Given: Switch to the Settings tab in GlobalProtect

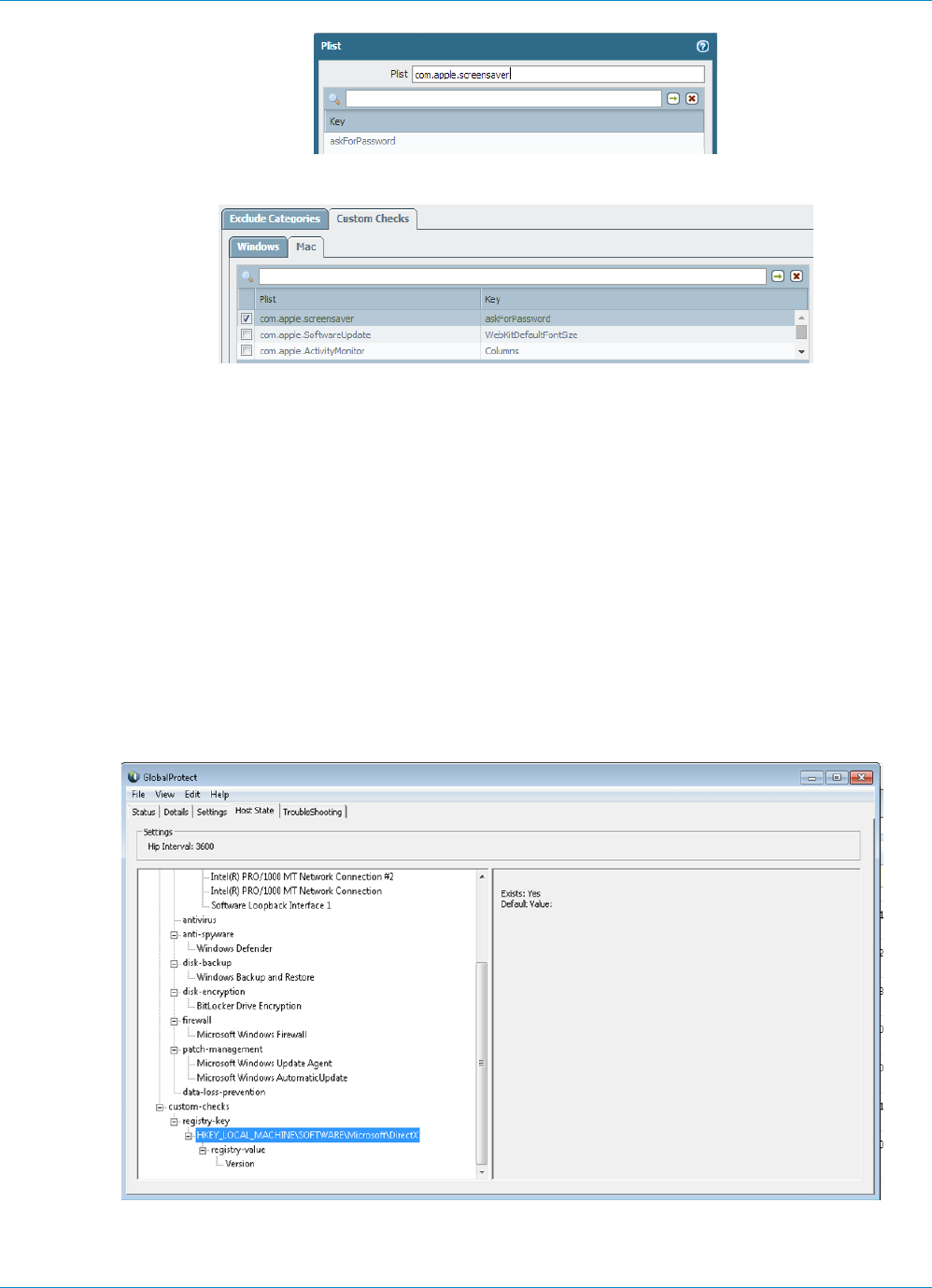Looking at the screenshot, I should point(211,812).
